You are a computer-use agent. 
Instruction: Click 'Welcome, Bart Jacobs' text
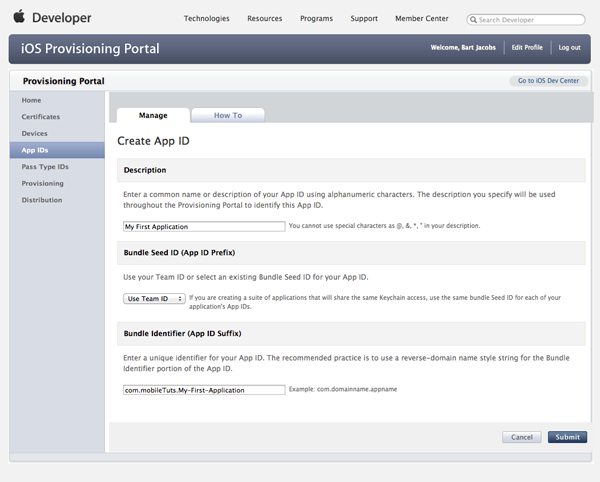(463, 47)
